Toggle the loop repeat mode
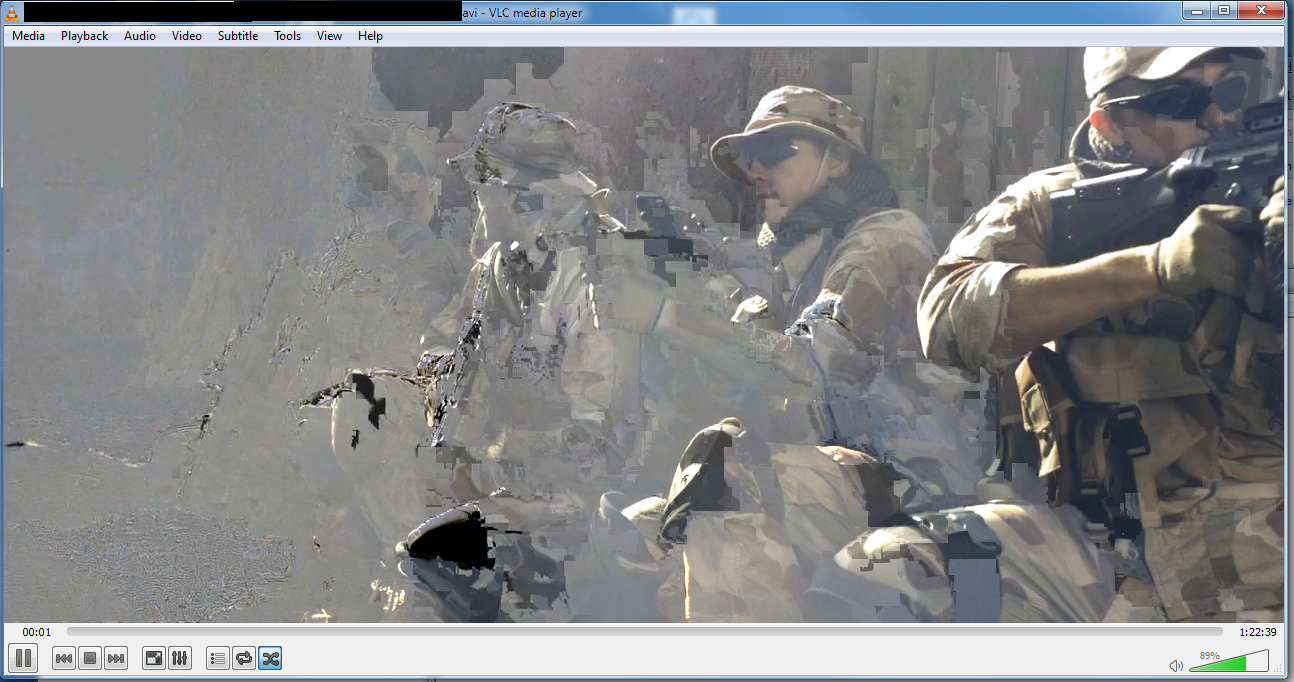 pos(244,658)
